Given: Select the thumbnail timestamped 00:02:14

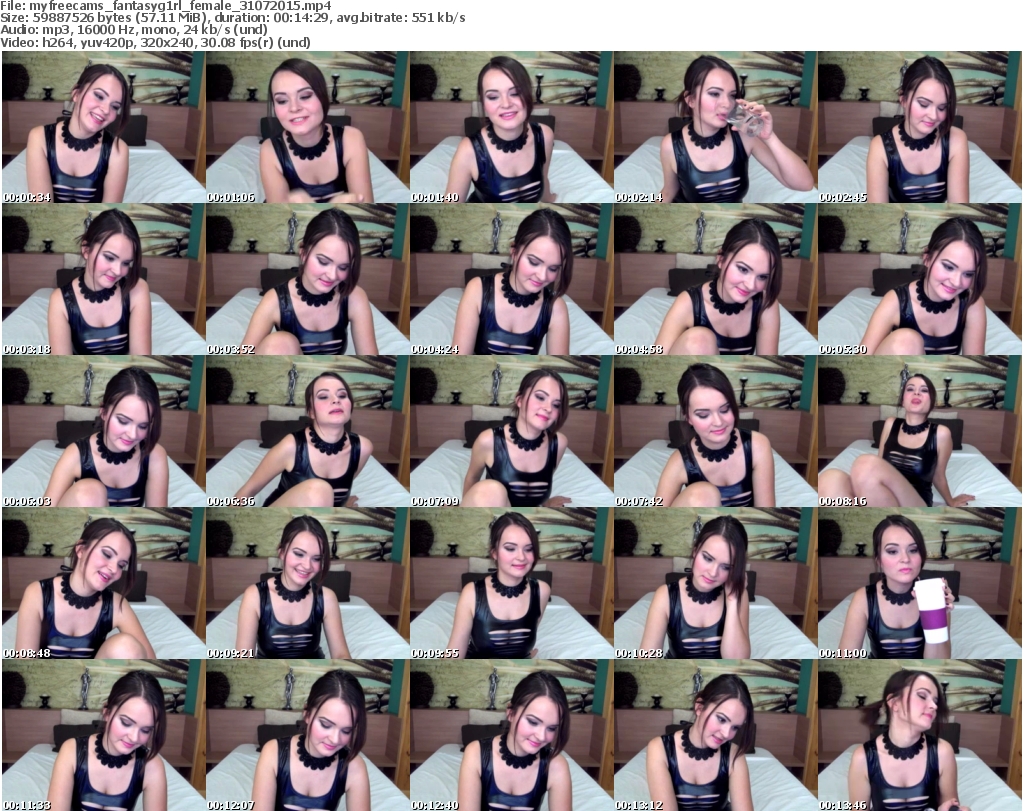Looking at the screenshot, I should click(x=716, y=127).
